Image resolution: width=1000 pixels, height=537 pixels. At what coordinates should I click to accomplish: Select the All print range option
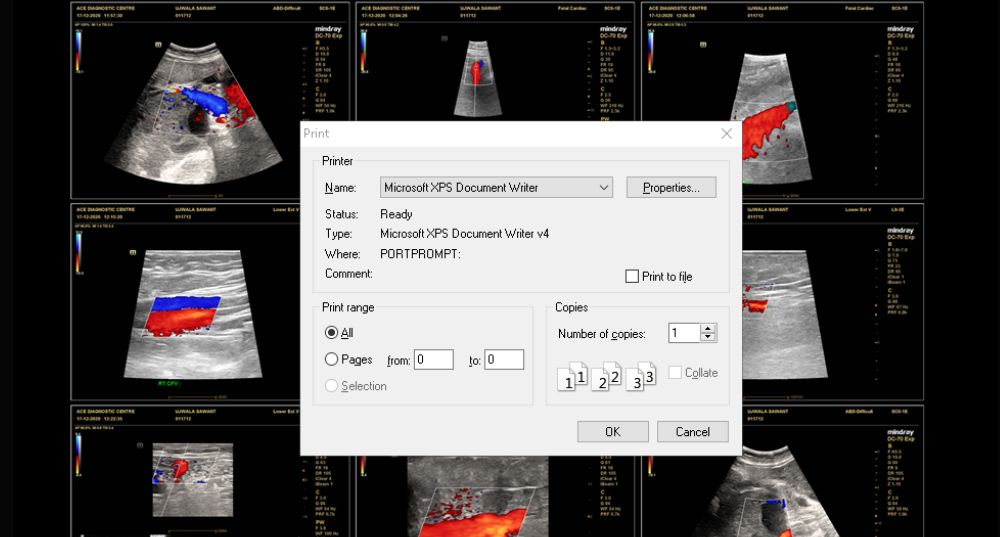332,333
